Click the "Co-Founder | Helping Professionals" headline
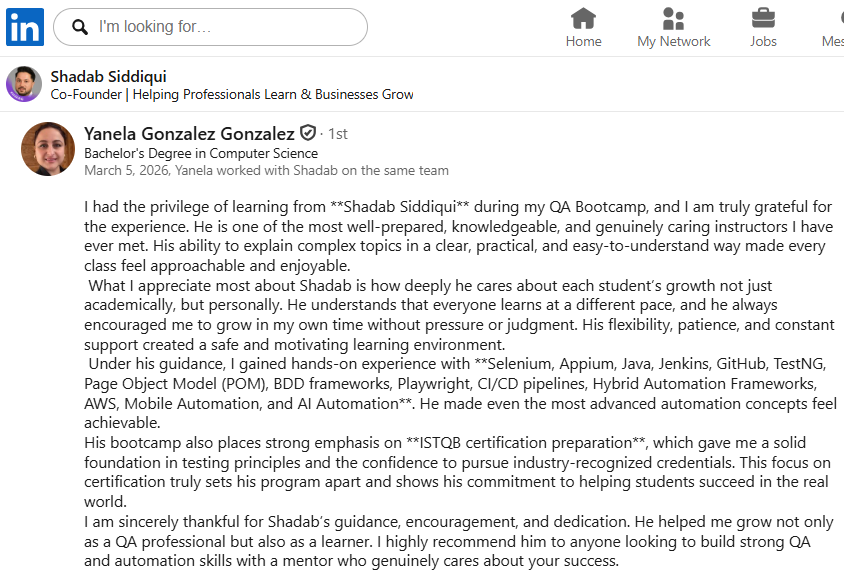The height and width of the screenshot is (574, 844). pos(232,95)
